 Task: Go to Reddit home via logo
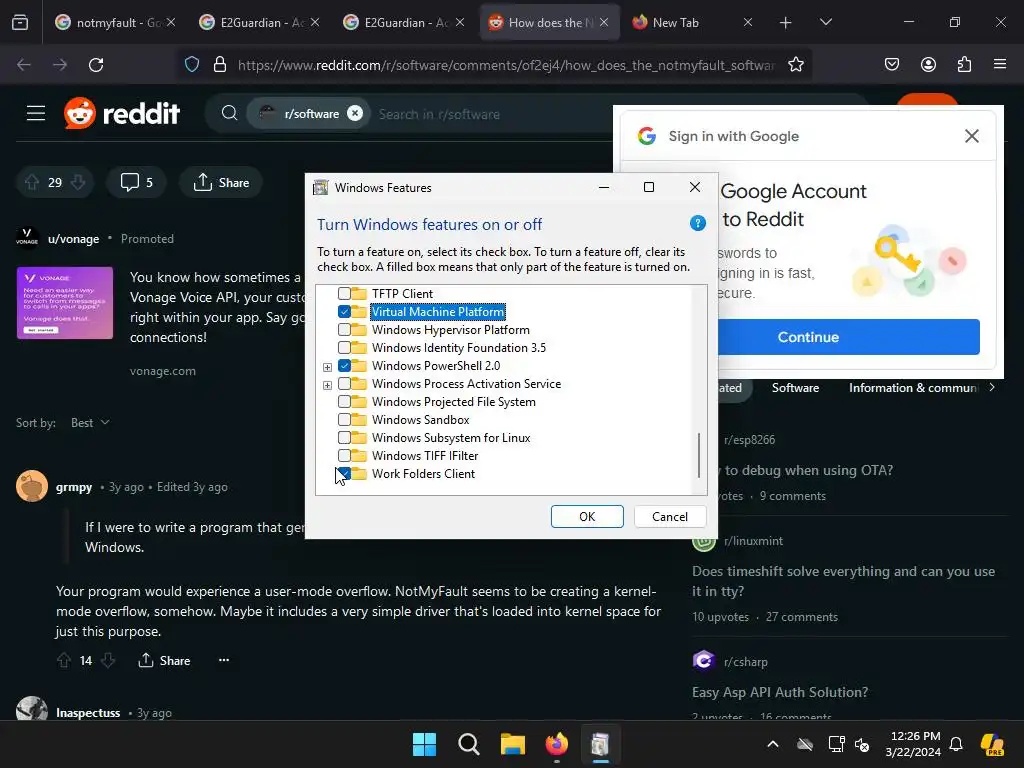pos(121,114)
